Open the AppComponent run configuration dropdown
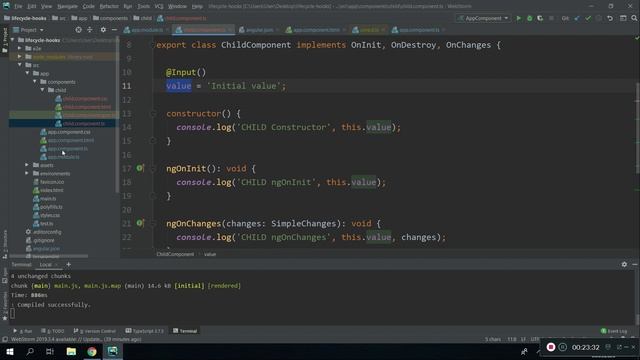The image size is (640, 360). 484,18
